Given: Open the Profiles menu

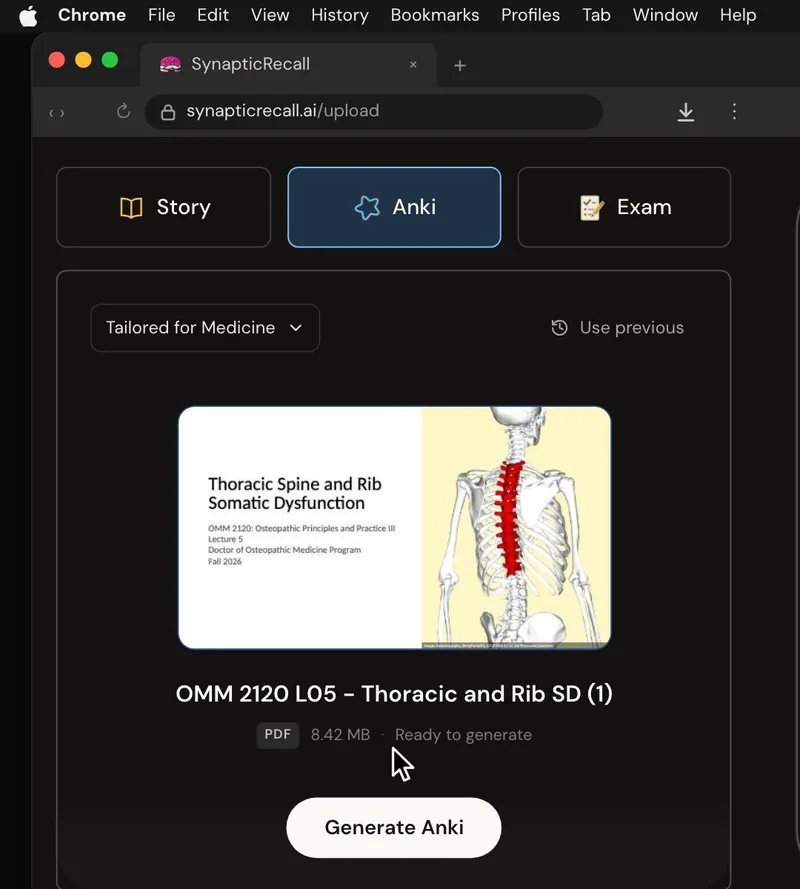Looking at the screenshot, I should (x=530, y=15).
